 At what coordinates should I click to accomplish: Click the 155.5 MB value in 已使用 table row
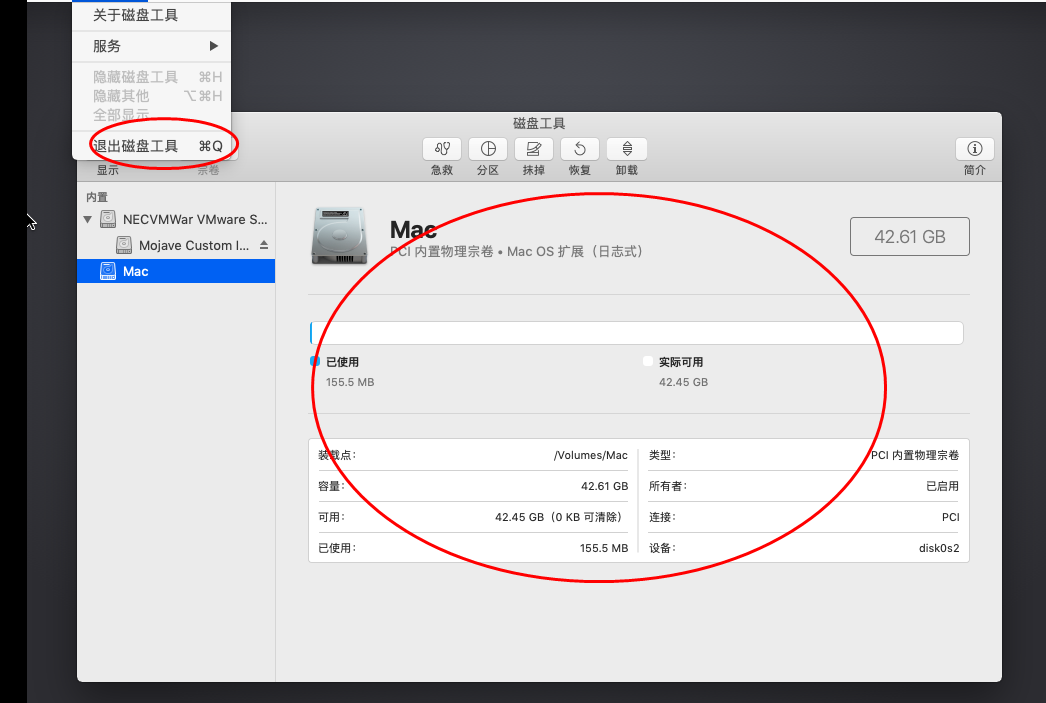point(604,548)
